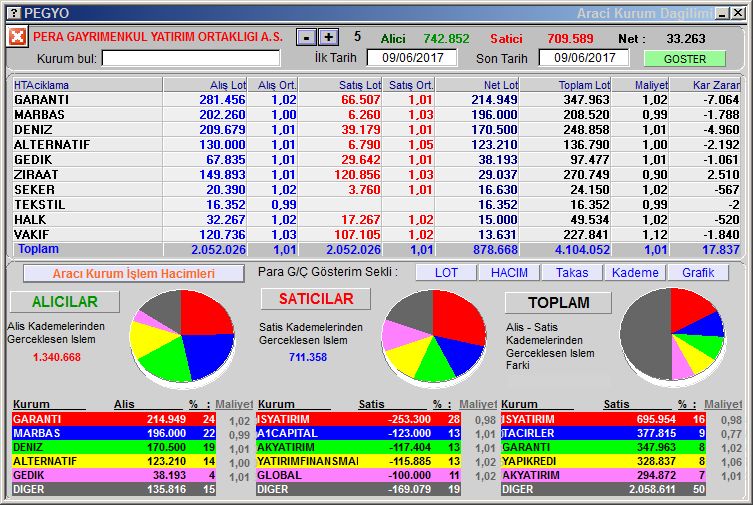The width and height of the screenshot is (753, 505).
Task: Click the help question mark icon in title bar
Action: (x=14, y=13)
